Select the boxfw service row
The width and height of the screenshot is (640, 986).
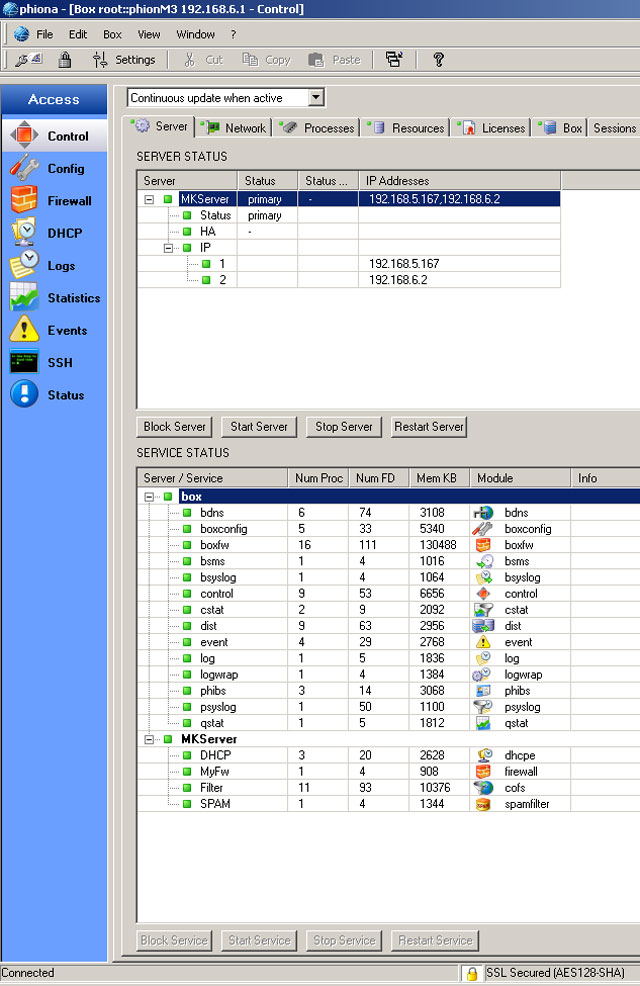(x=214, y=545)
